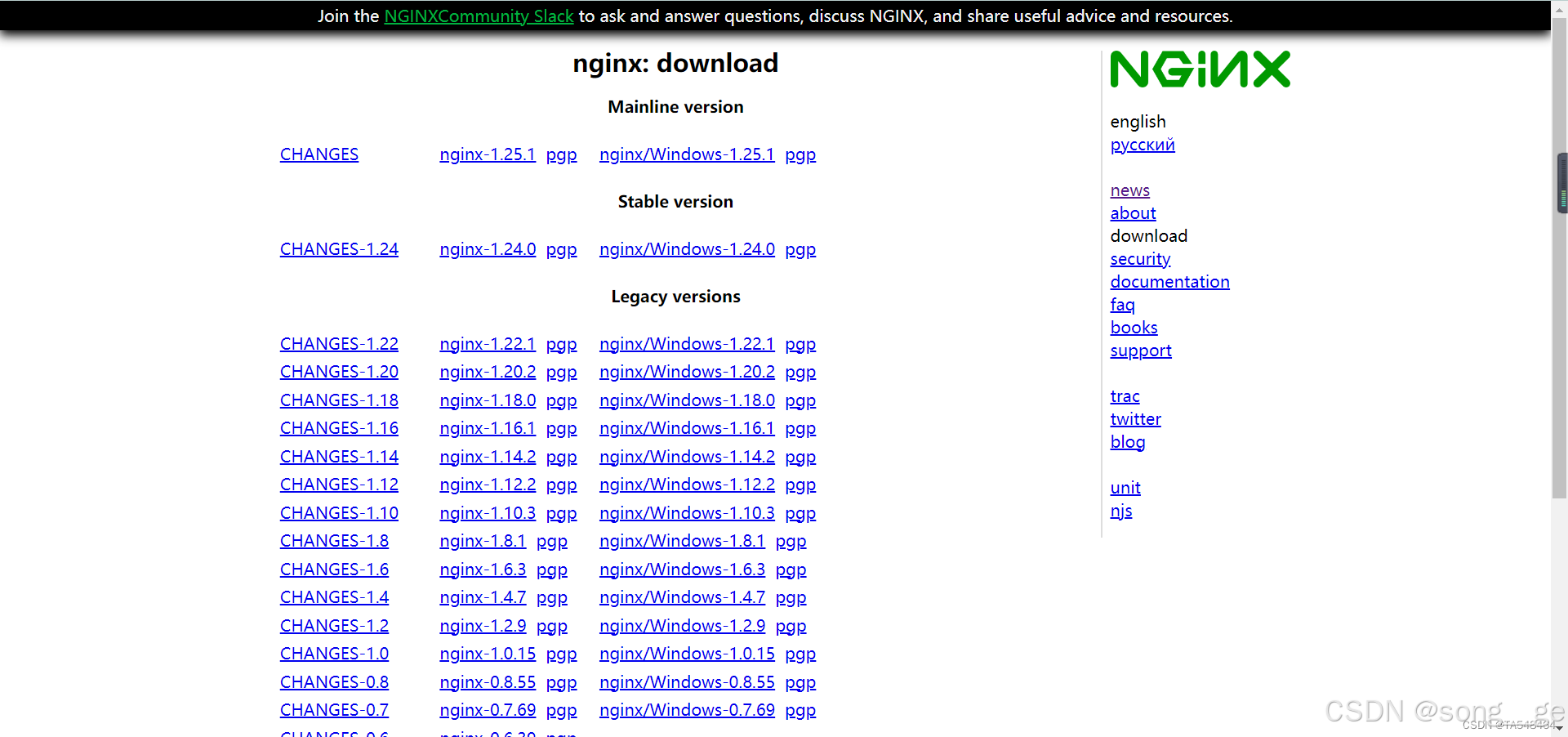
Task: Open pgp signature beside nginx/Windows-0.7.69
Action: (x=800, y=710)
